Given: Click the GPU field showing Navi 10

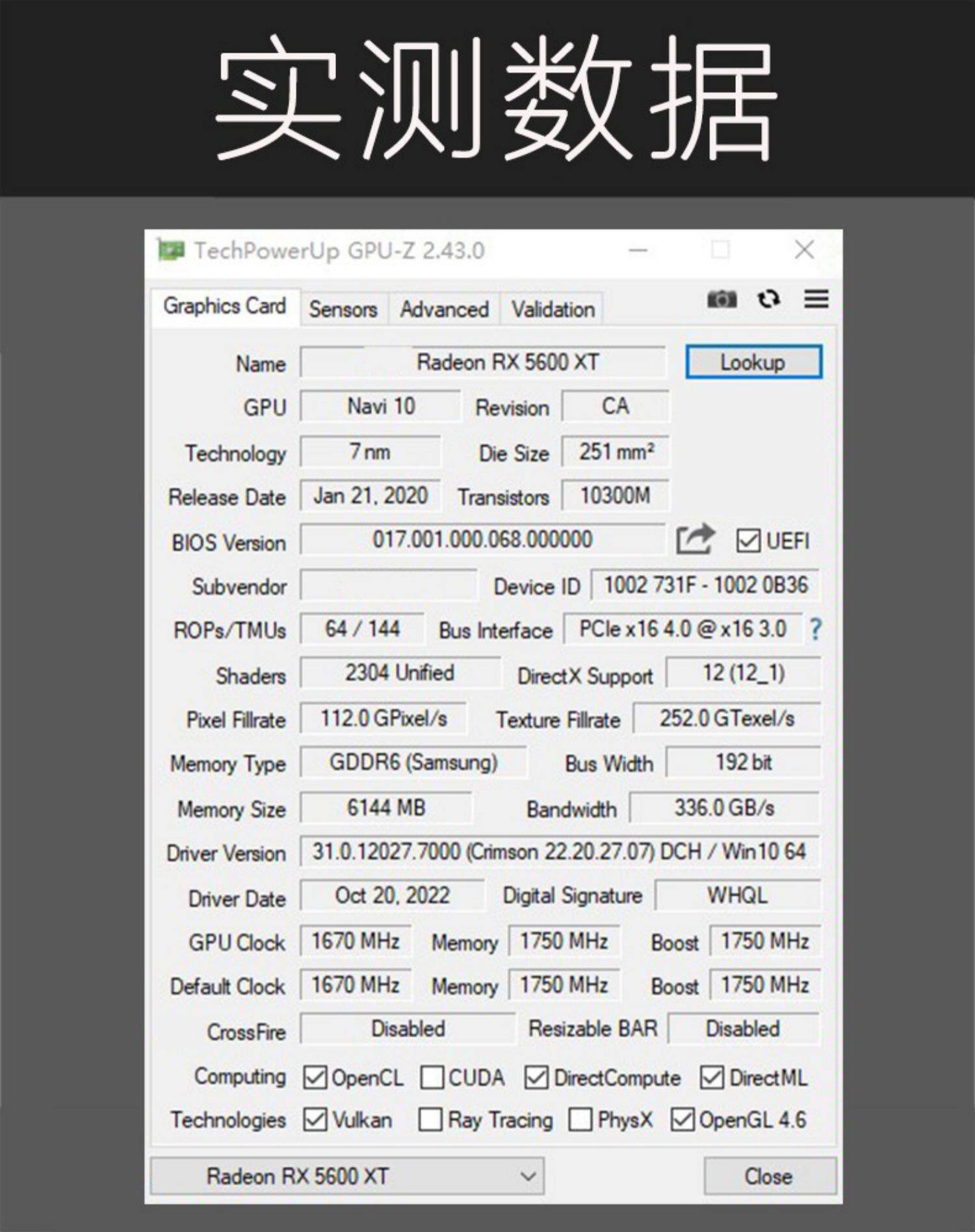Looking at the screenshot, I should coord(381,407).
